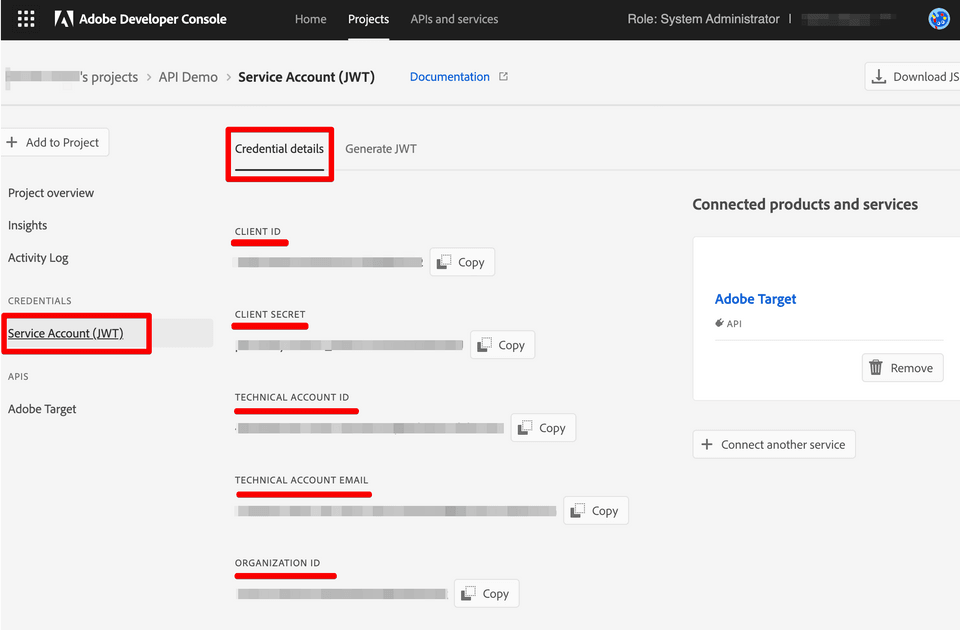Open Adobe Target under APIs sidebar
Viewport: 960px width, 630px height.
point(42,409)
